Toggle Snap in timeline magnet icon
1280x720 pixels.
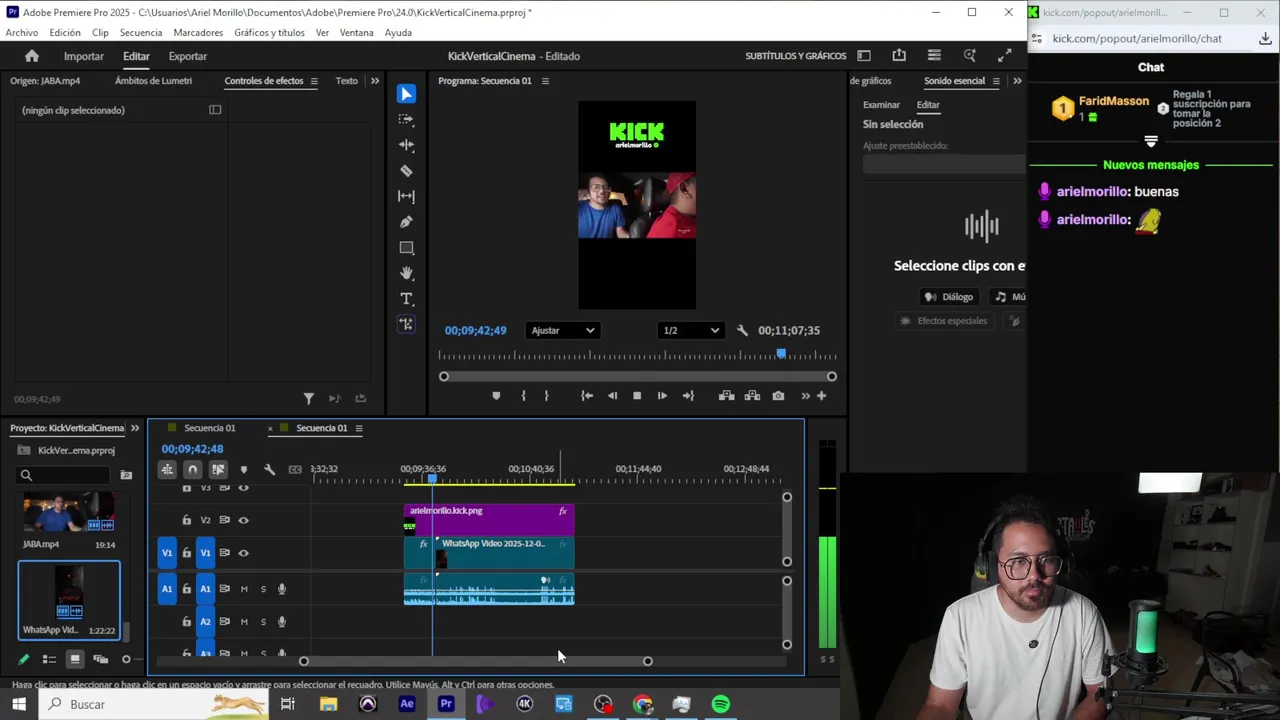(x=192, y=469)
